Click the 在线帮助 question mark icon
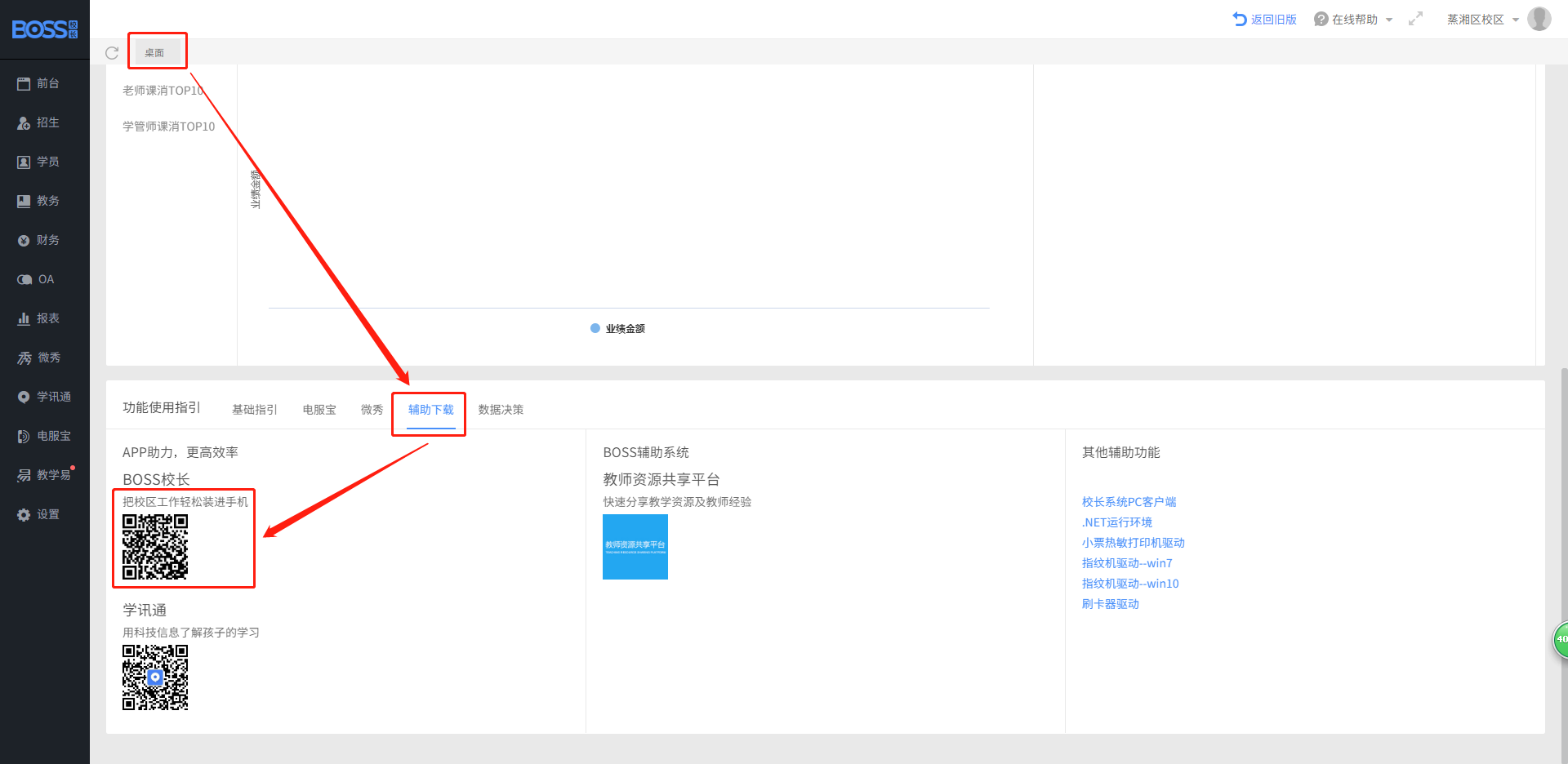The image size is (1568, 764). click(1321, 19)
